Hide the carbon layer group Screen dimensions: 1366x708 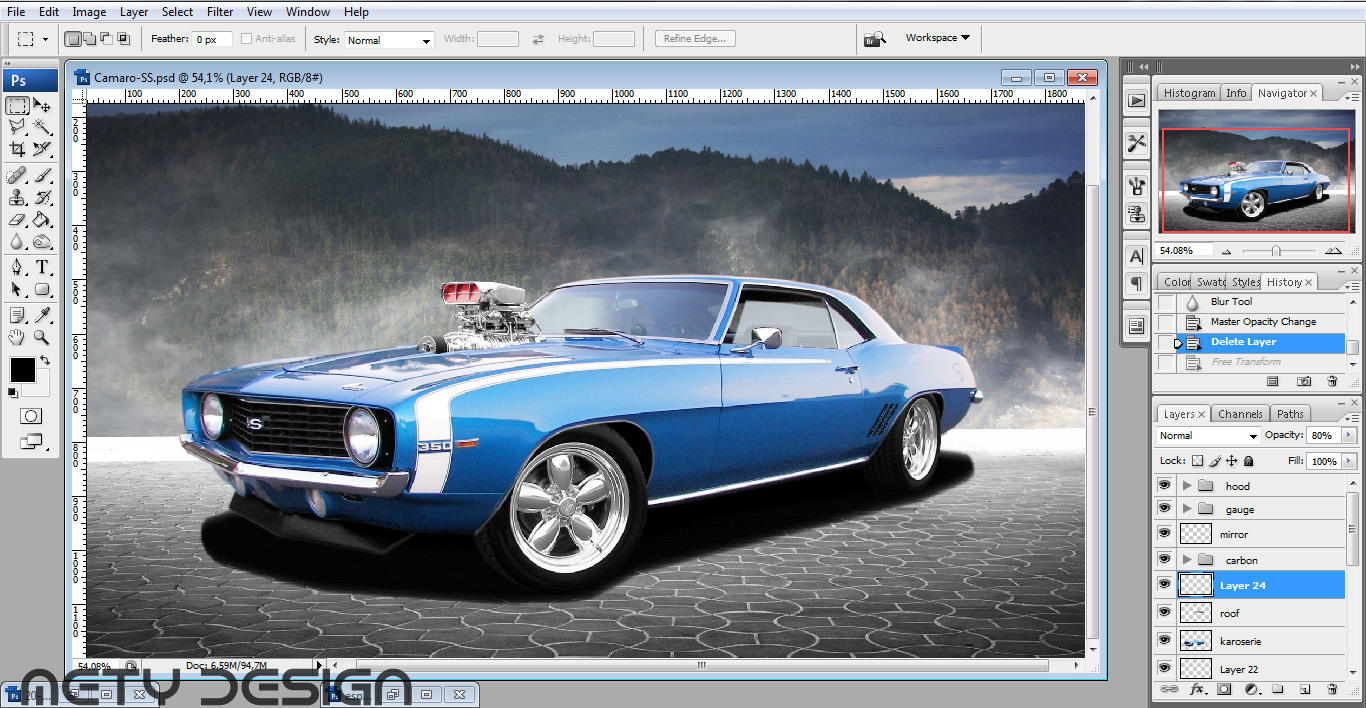(x=1164, y=559)
